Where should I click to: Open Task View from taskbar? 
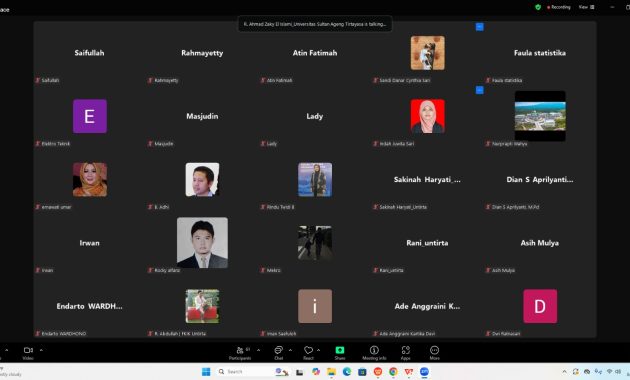pos(299,372)
